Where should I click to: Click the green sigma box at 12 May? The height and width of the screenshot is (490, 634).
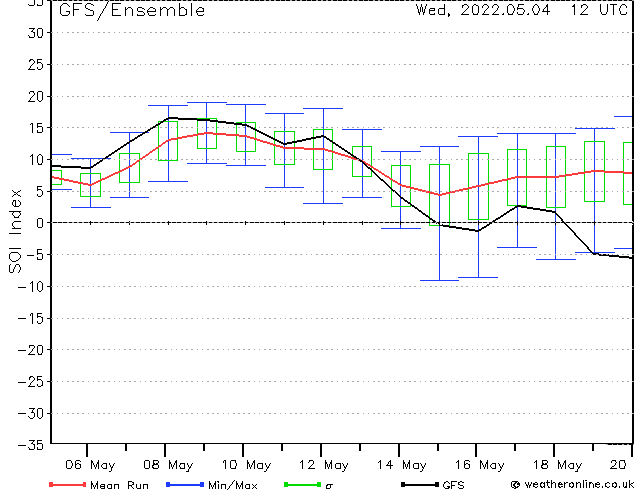(x=323, y=149)
